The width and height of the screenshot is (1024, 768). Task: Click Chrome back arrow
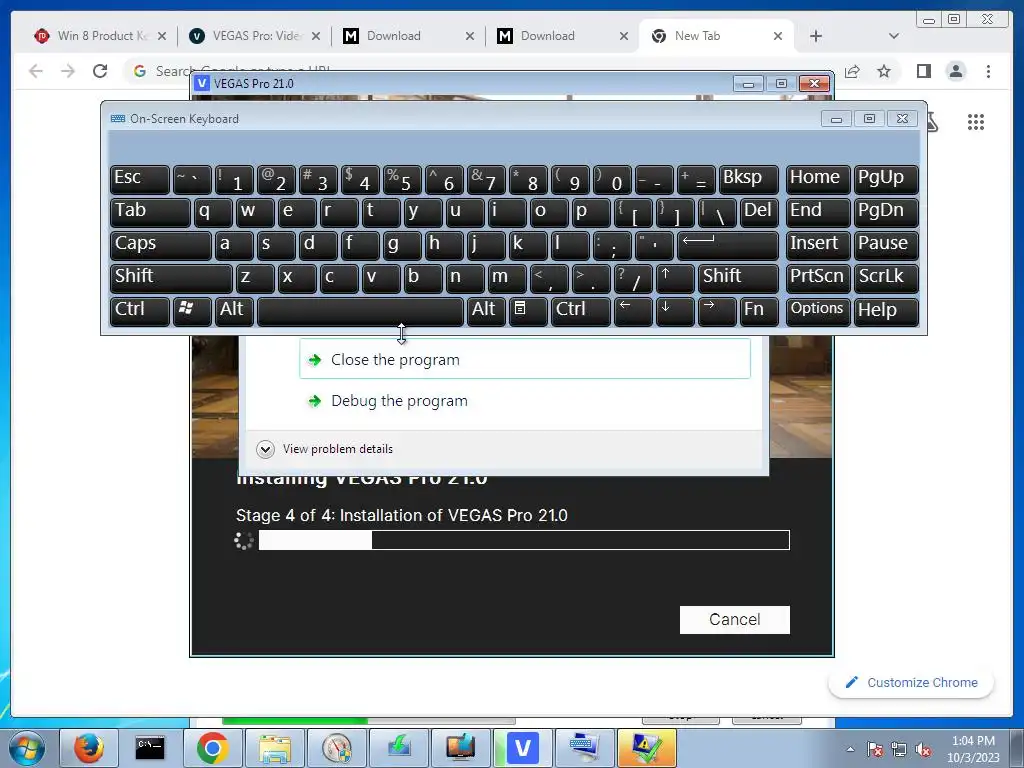pyautogui.click(x=36, y=71)
